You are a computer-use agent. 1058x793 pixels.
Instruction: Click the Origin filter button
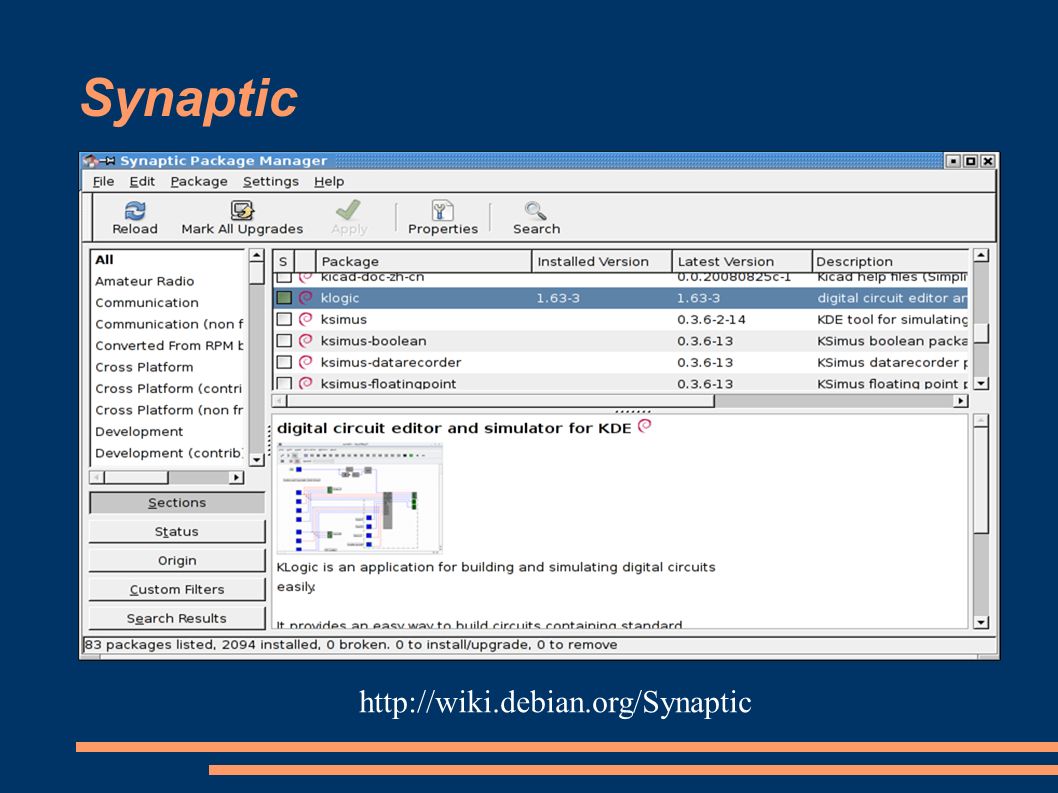pyautogui.click(x=177, y=561)
